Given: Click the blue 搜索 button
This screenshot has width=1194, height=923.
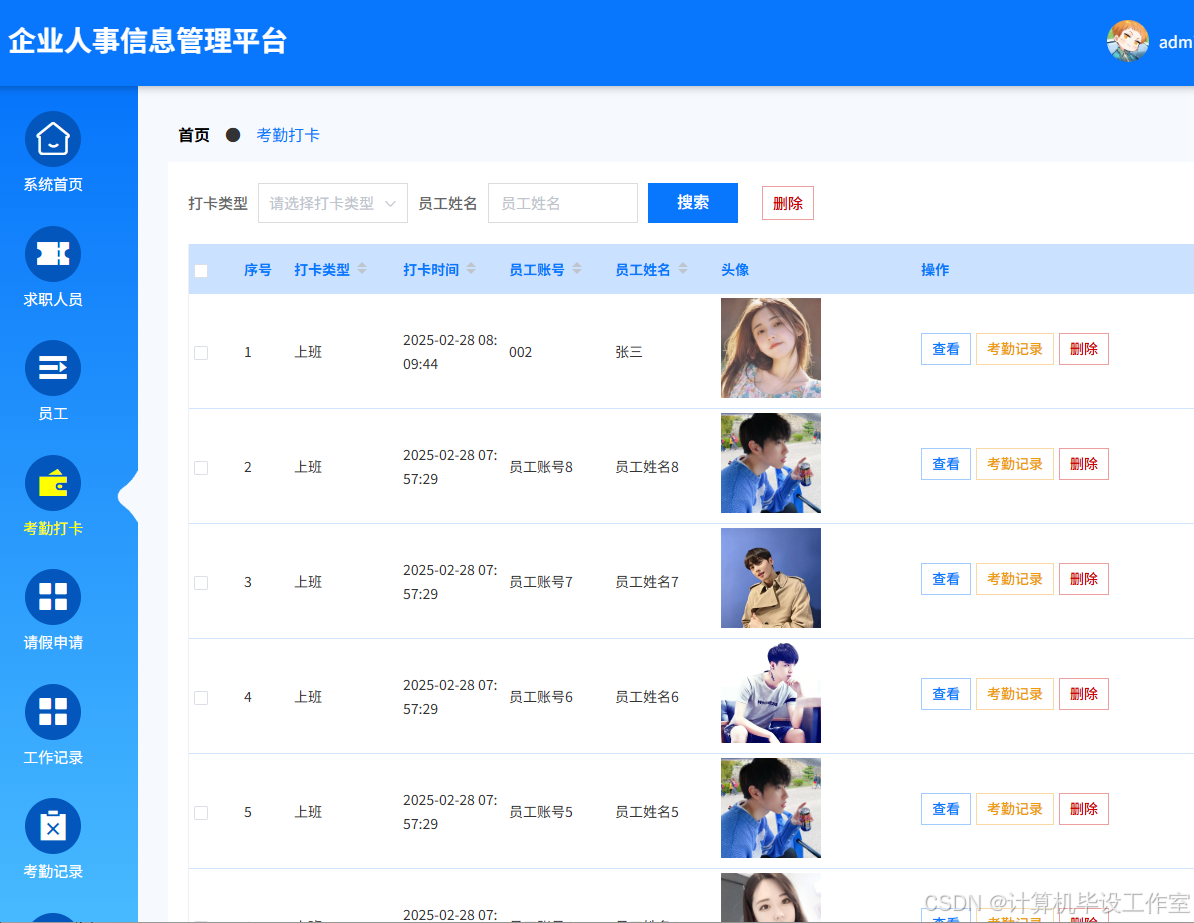Looking at the screenshot, I should click(693, 203).
